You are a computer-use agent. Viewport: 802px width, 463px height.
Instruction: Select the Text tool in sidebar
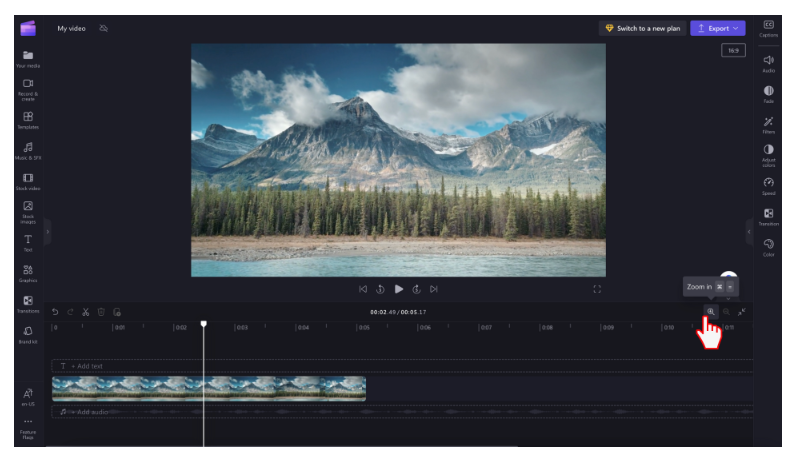point(28,243)
